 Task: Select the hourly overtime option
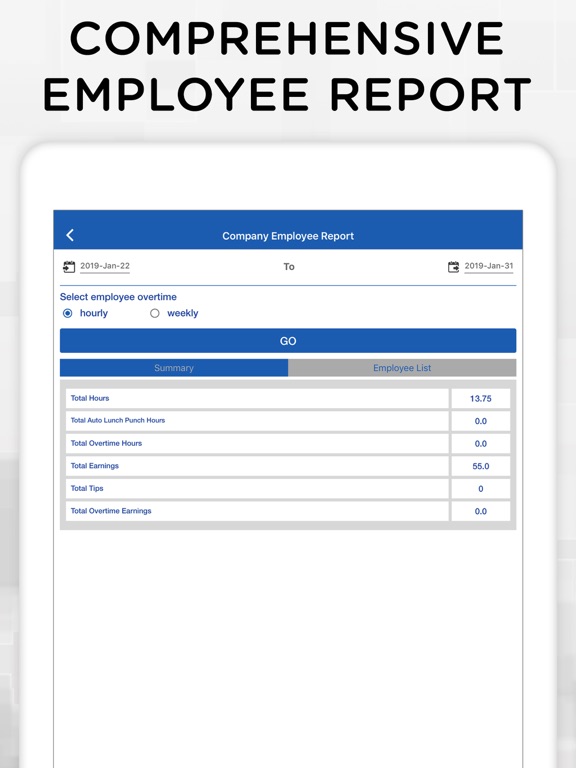pyautogui.click(x=68, y=313)
